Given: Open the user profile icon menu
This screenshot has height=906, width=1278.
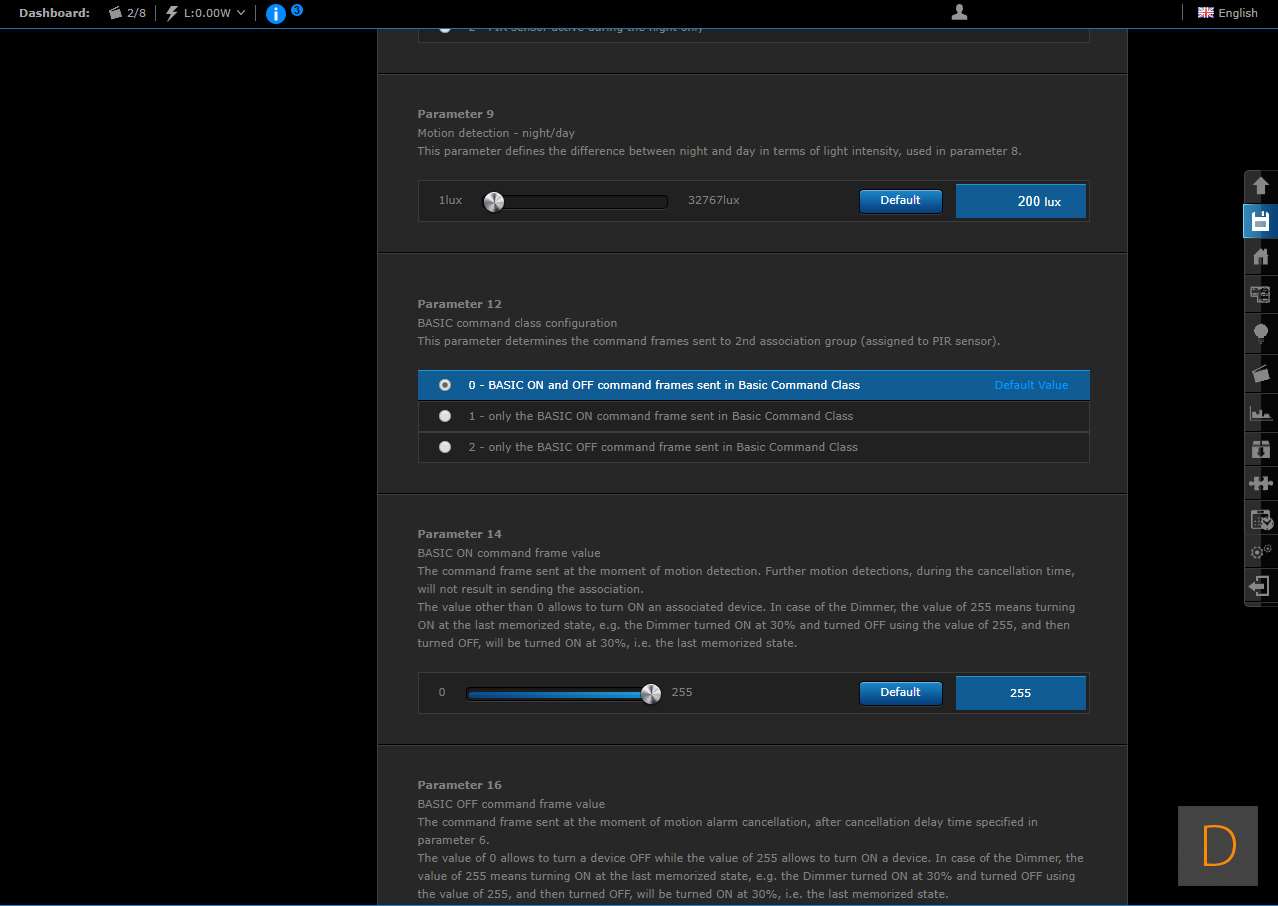Looking at the screenshot, I should pos(959,12).
